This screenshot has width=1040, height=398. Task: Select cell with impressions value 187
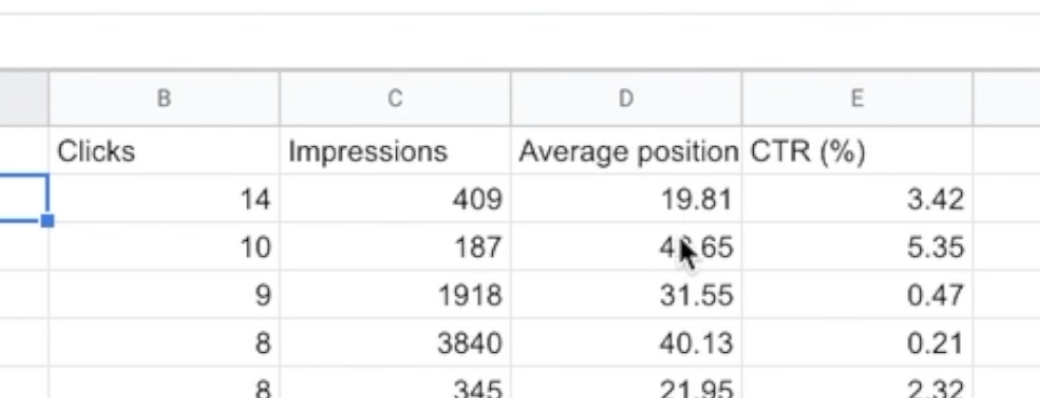(x=395, y=247)
